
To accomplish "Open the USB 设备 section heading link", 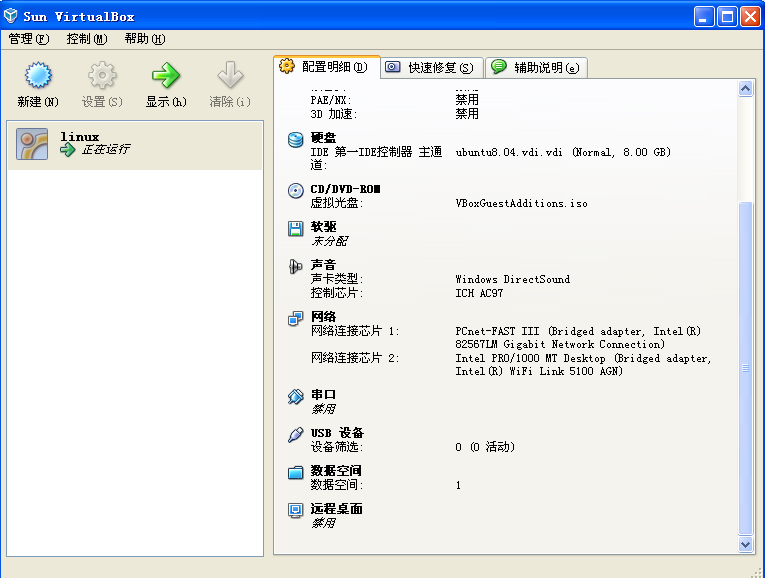I will 337,433.
